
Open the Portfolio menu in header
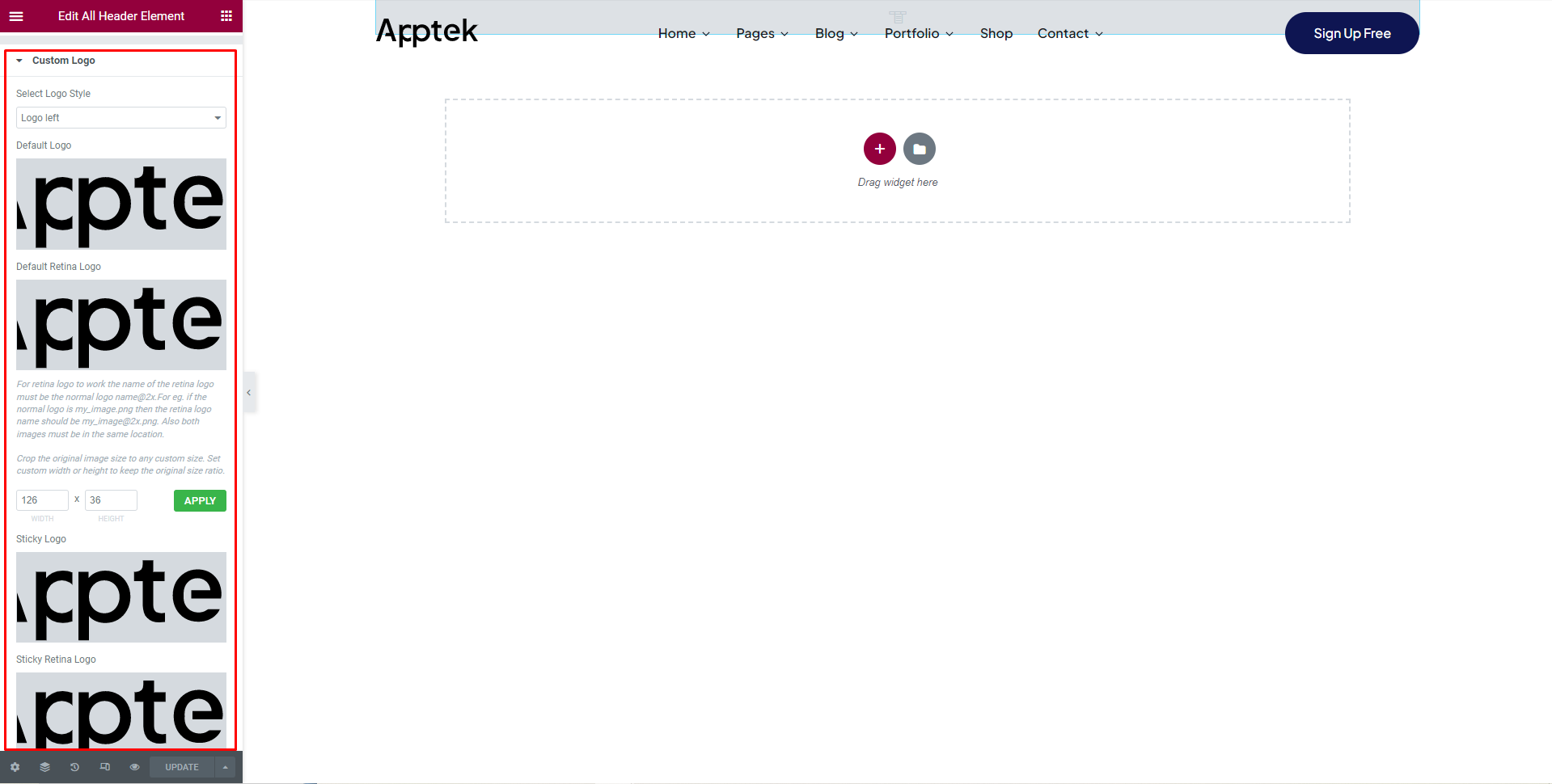[x=919, y=33]
